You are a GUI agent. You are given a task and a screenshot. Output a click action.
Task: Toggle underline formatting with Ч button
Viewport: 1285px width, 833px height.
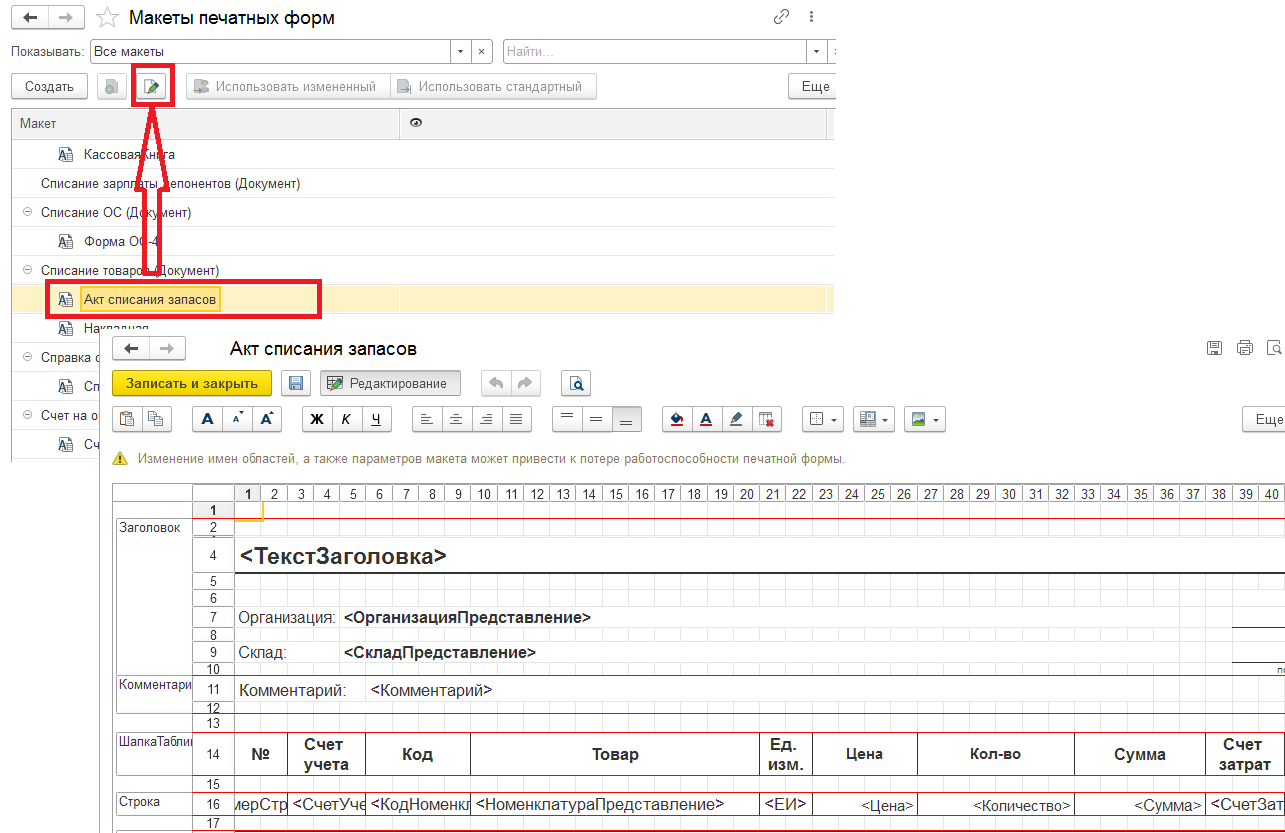(375, 419)
